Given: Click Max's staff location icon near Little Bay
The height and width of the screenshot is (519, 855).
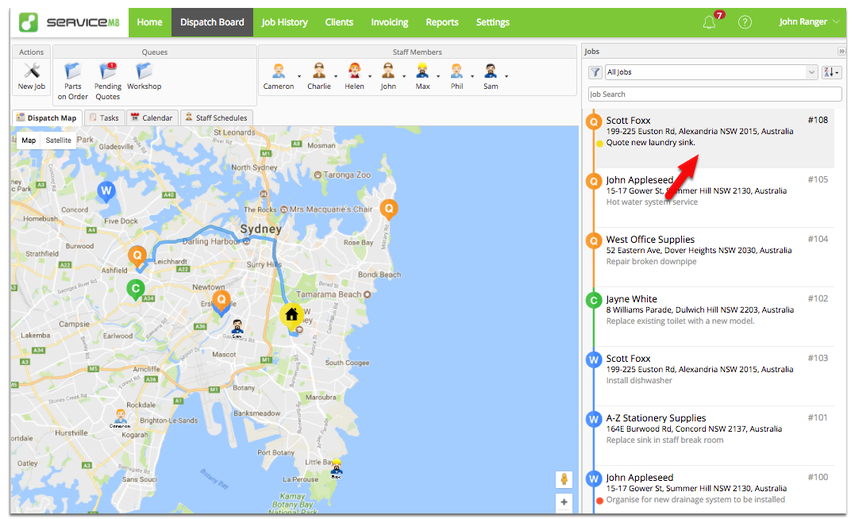Looking at the screenshot, I should (x=336, y=469).
